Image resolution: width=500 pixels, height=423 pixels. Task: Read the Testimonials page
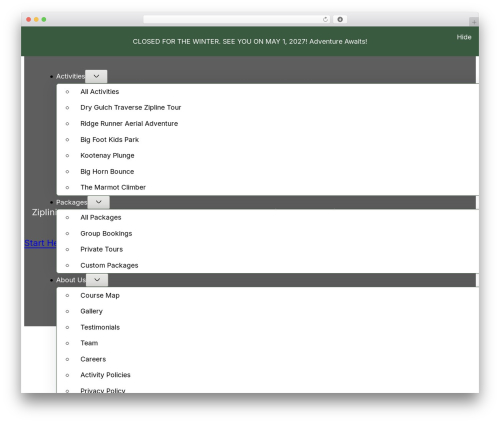click(x=100, y=327)
